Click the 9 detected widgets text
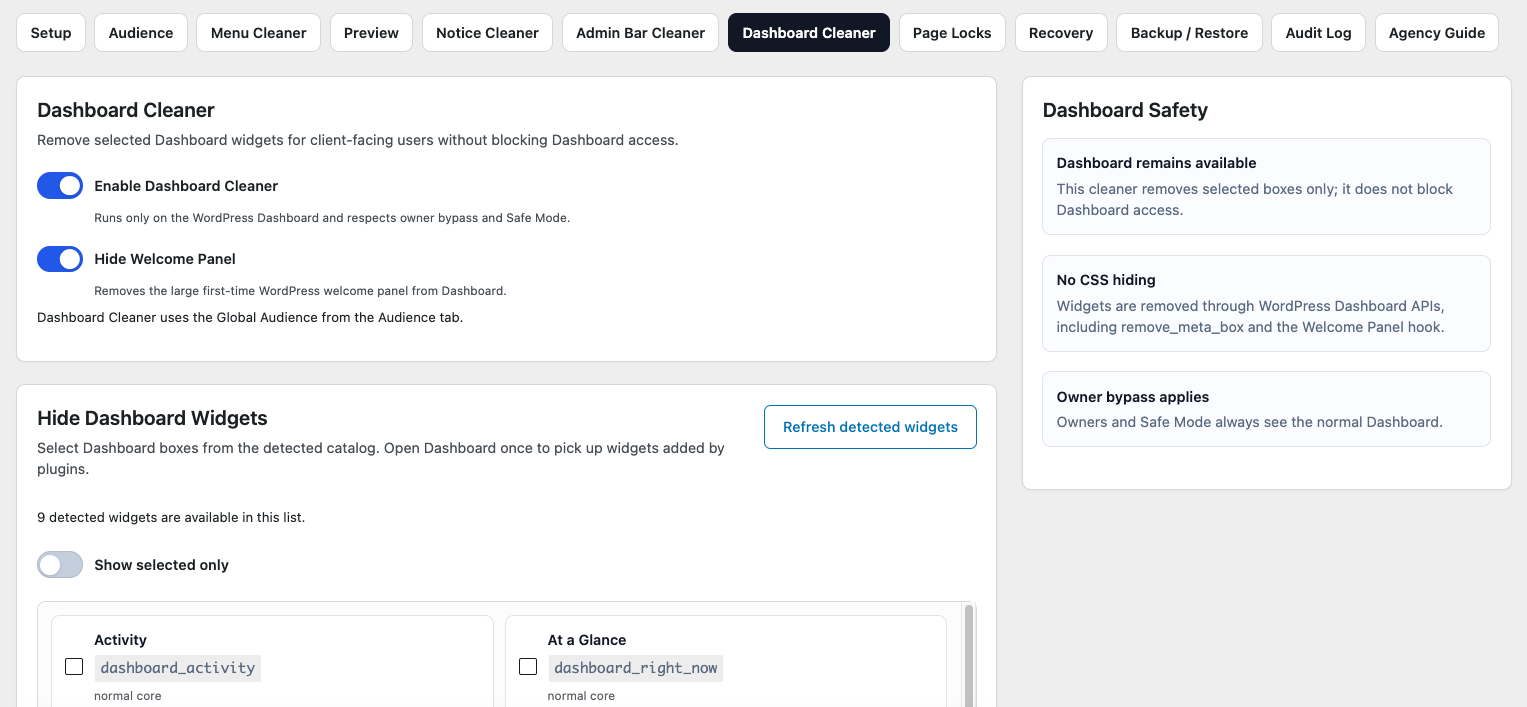 tap(171, 518)
